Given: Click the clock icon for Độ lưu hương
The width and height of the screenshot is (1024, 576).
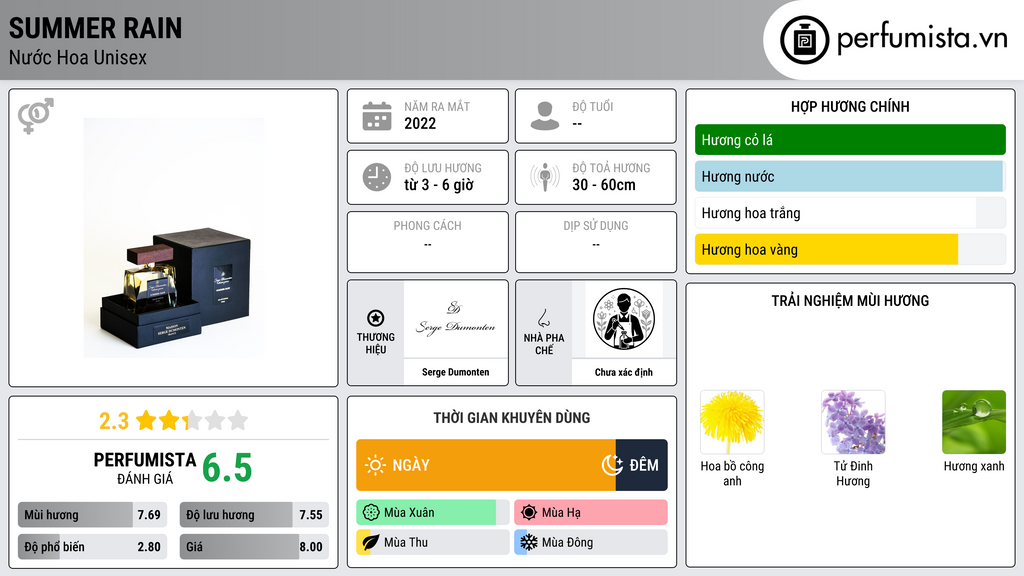Looking at the screenshot, I should click(377, 177).
